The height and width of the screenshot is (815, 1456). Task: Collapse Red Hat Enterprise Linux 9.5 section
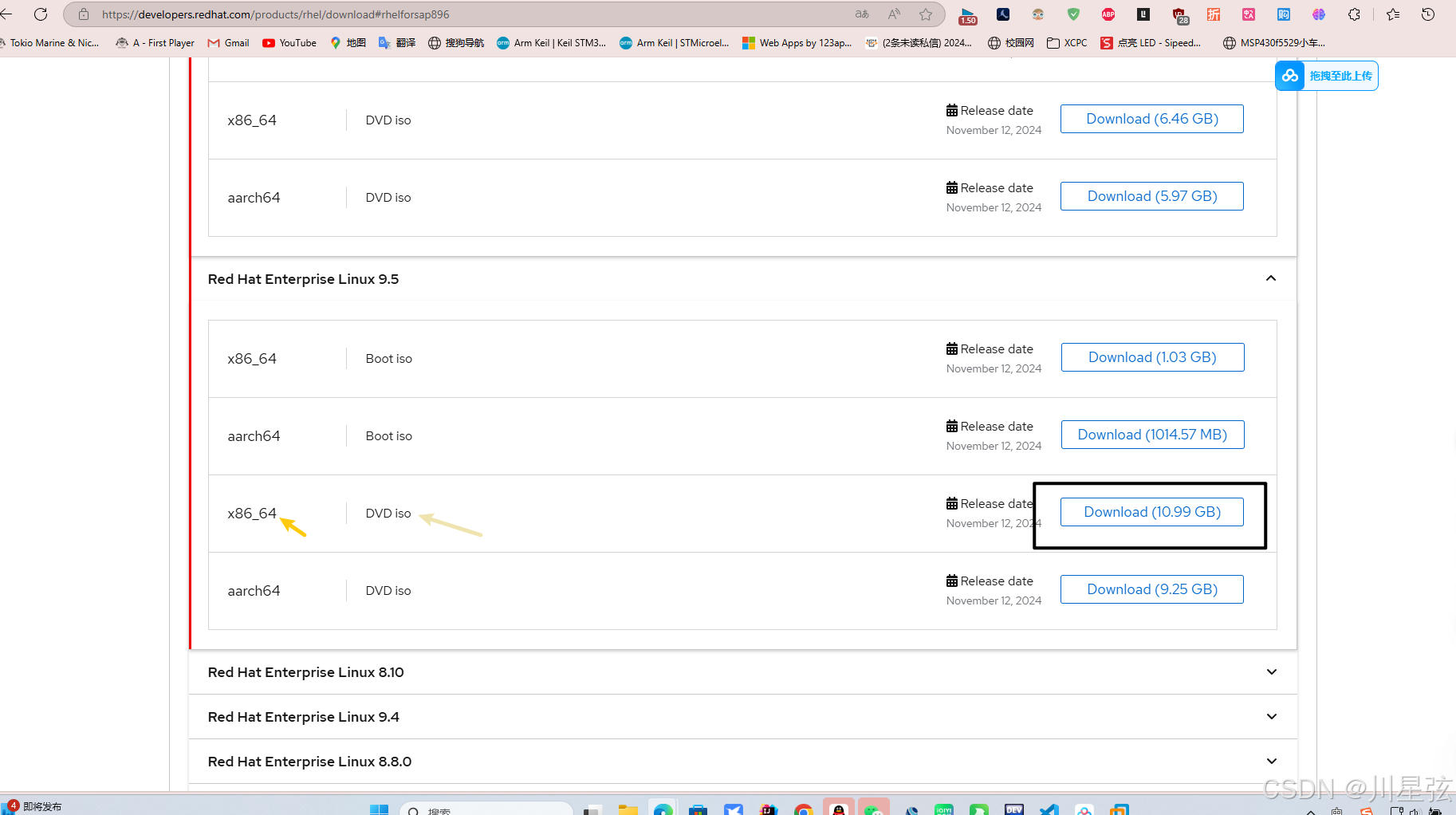[1271, 278]
